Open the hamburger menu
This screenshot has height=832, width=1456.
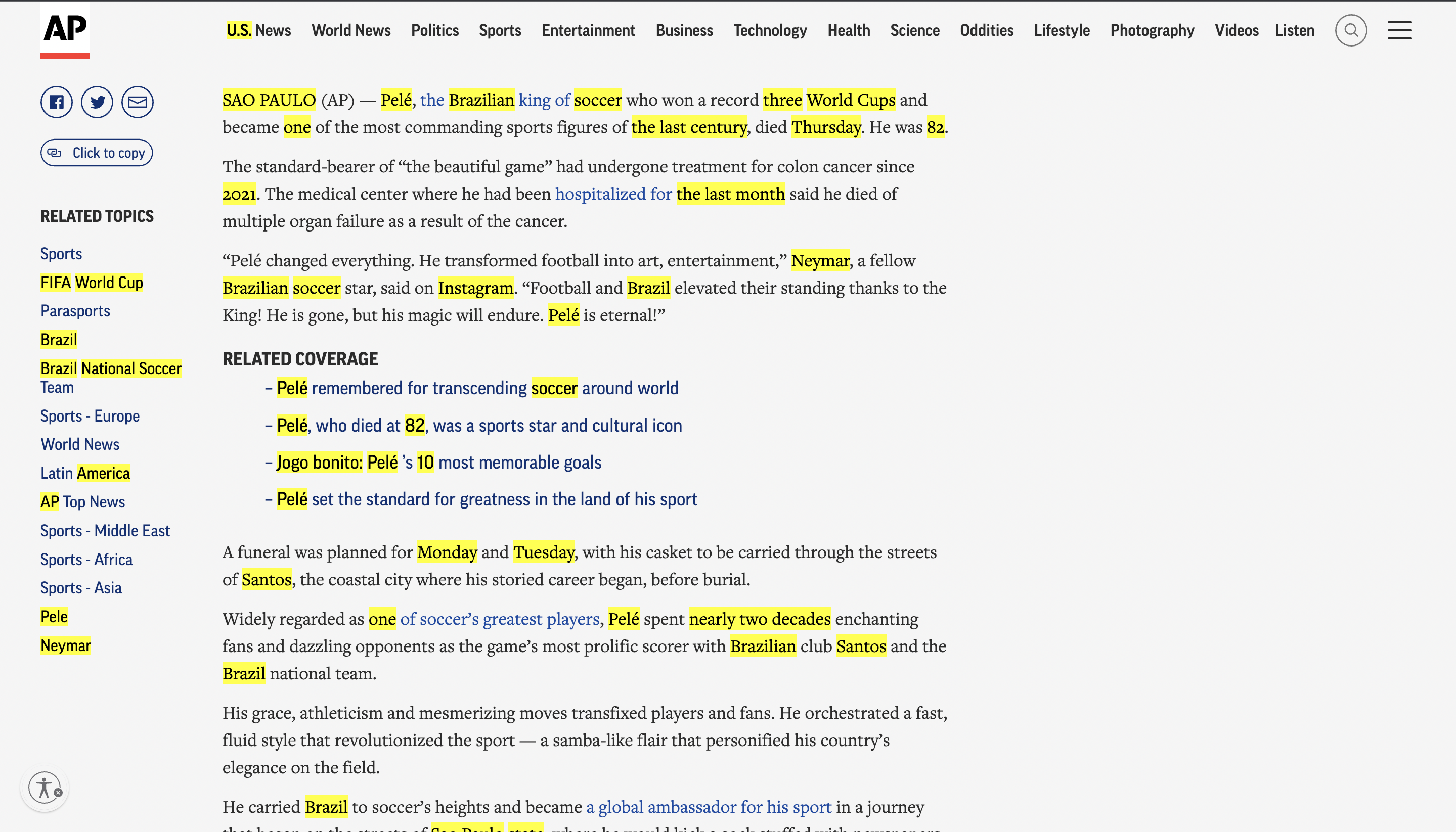(x=1399, y=30)
